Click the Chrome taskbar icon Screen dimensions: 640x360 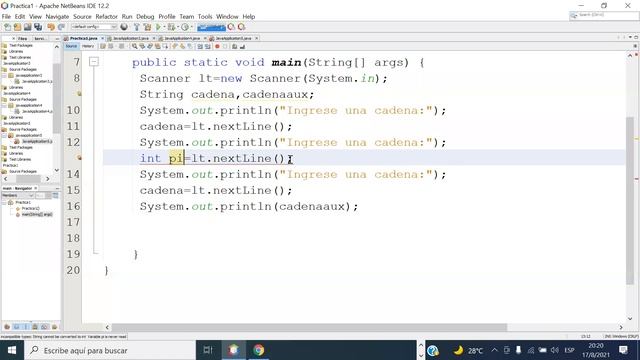click(x=258, y=350)
